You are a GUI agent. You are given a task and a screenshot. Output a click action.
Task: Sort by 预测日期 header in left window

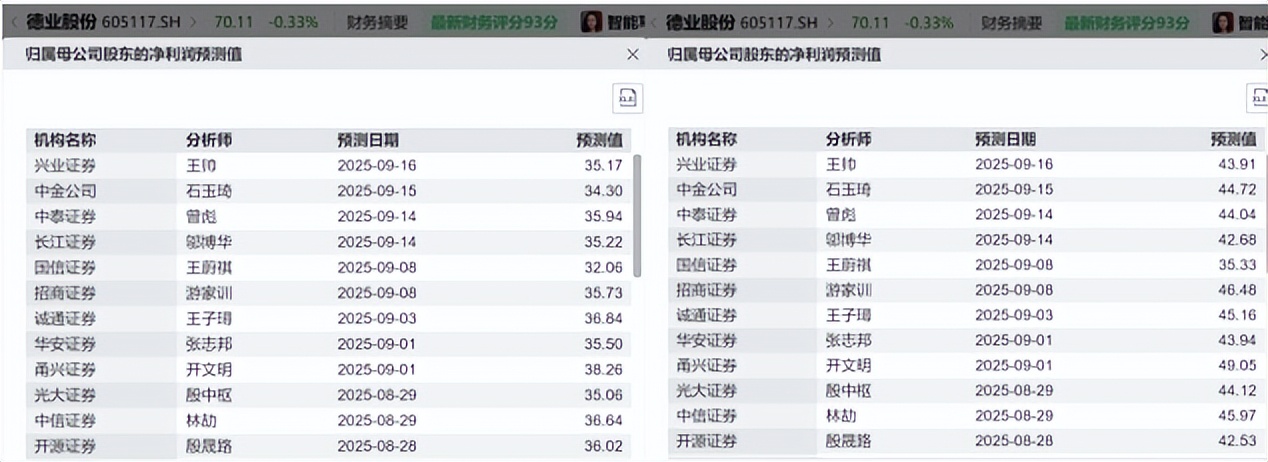pyautogui.click(x=368, y=140)
